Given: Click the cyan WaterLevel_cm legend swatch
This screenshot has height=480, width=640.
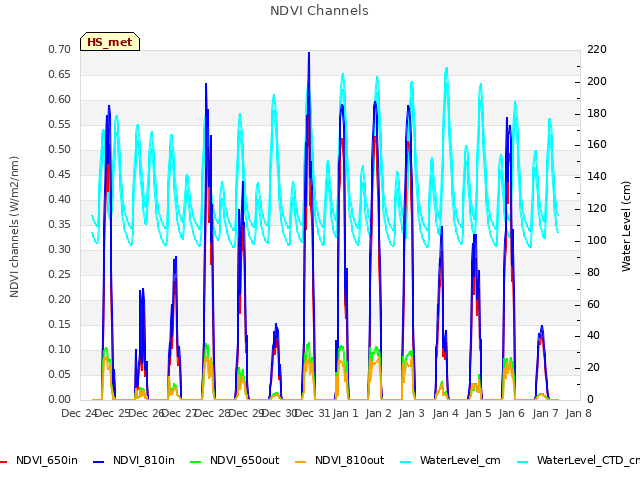Looking at the screenshot, I should pyautogui.click(x=406, y=462).
